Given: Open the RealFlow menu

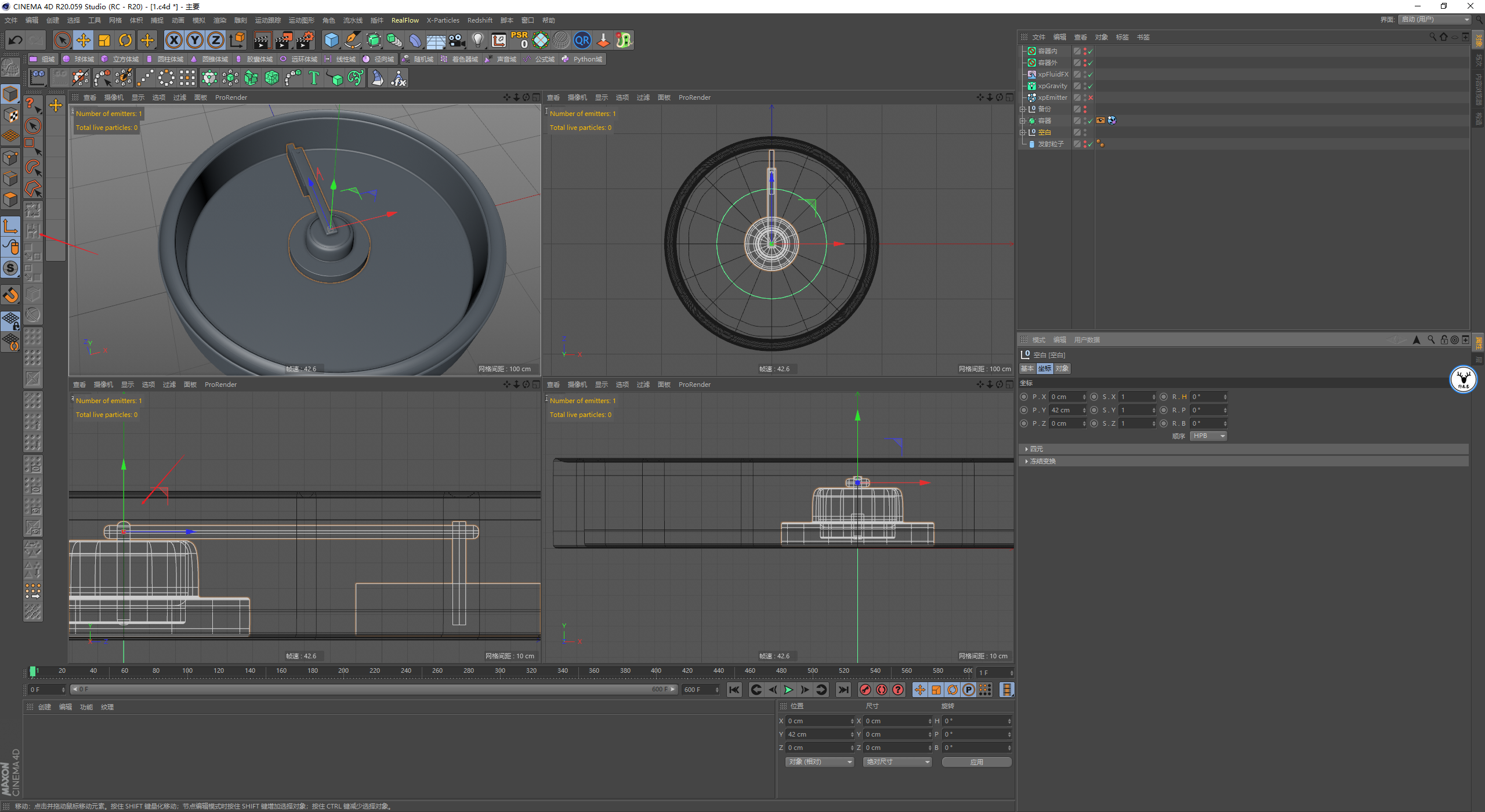Looking at the screenshot, I should click(x=404, y=20).
